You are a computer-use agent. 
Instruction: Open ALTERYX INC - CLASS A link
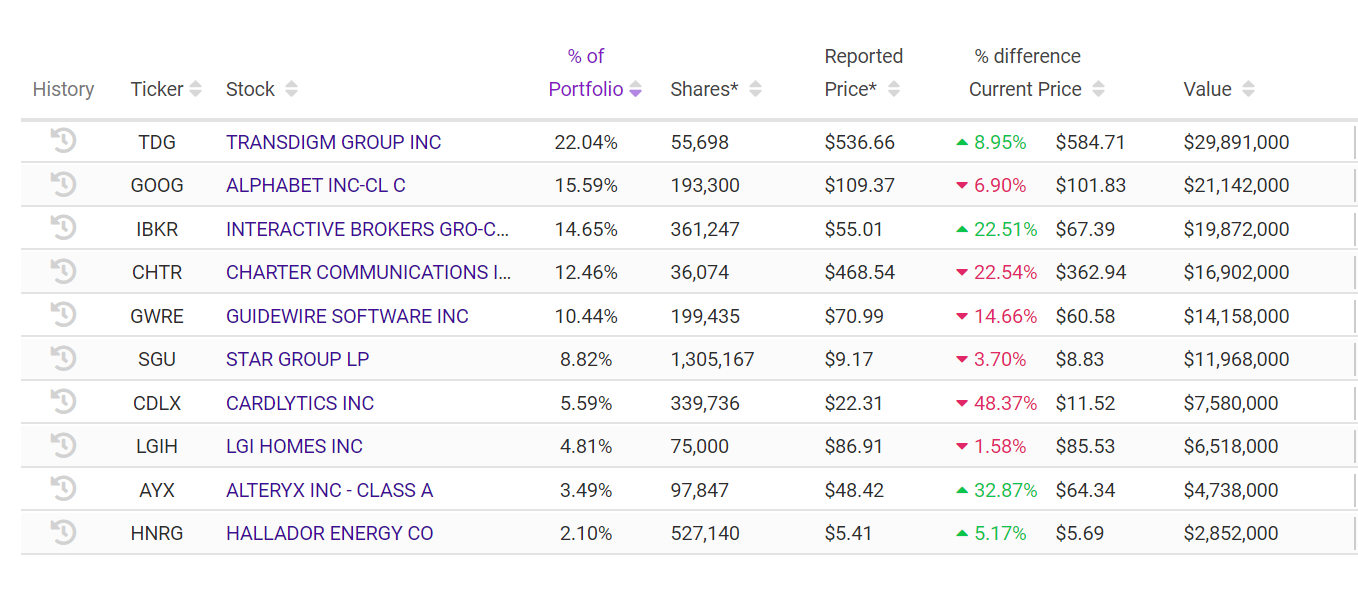pos(329,490)
